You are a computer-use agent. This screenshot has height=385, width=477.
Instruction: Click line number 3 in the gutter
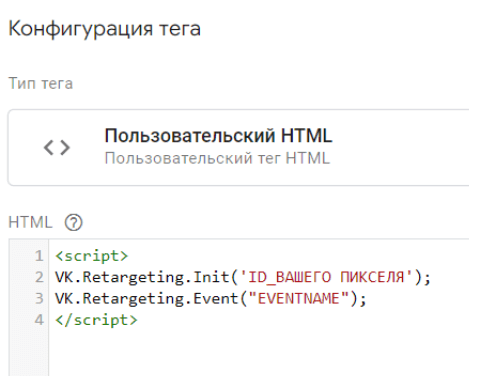coord(39,298)
